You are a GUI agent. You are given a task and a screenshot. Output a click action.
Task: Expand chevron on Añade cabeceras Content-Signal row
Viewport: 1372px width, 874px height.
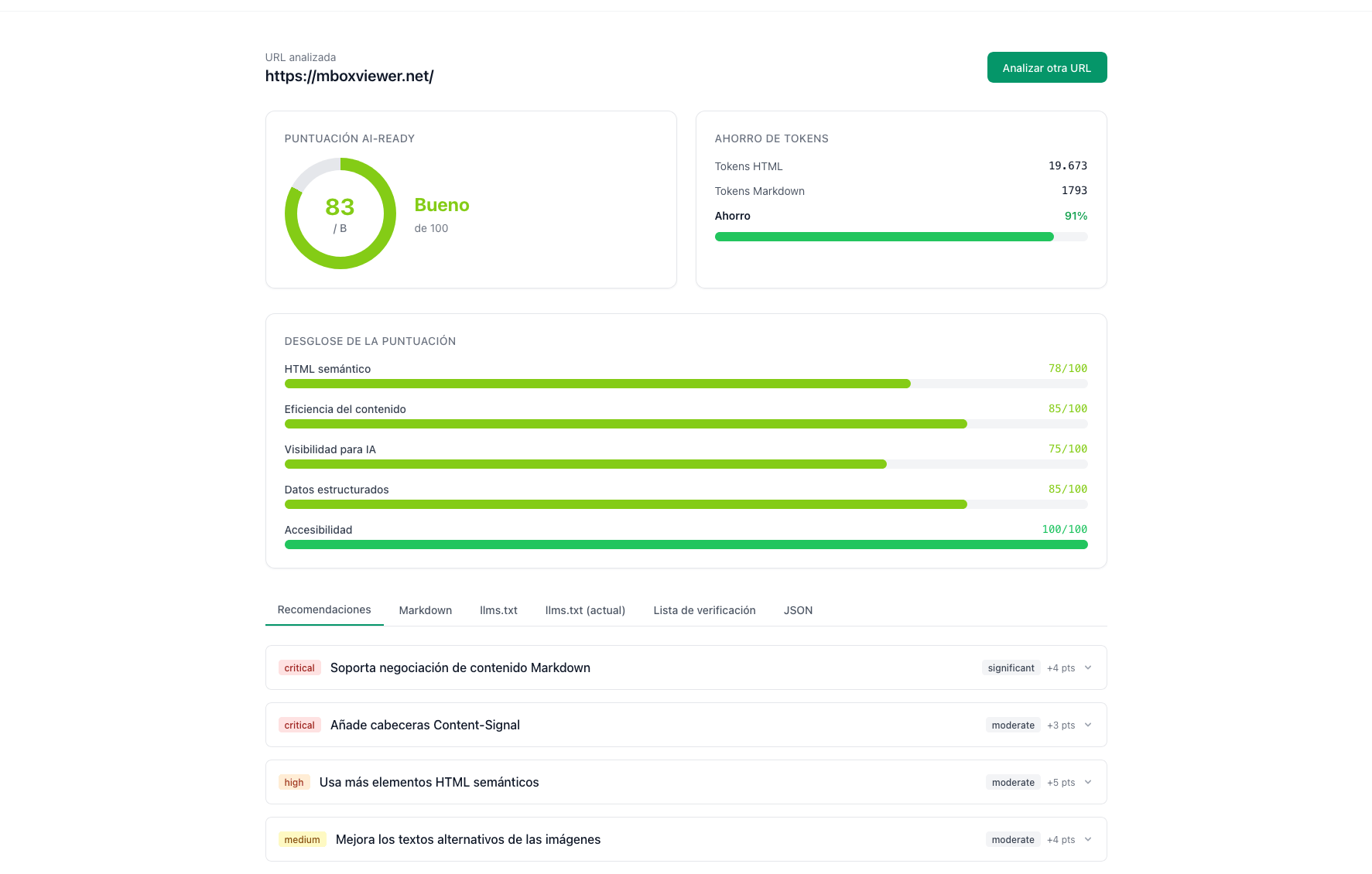(x=1088, y=725)
